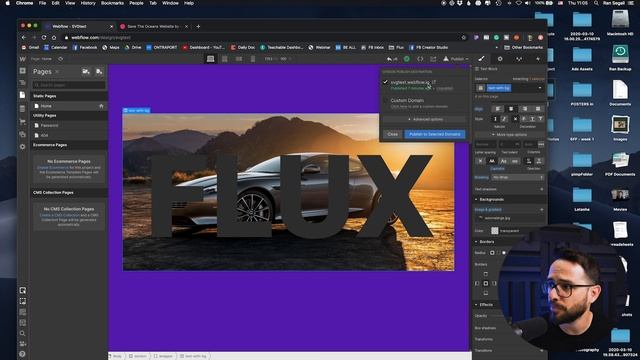This screenshot has width=640, height=360.
Task: Switch to Save The Oceans browser tab
Action: point(153,27)
